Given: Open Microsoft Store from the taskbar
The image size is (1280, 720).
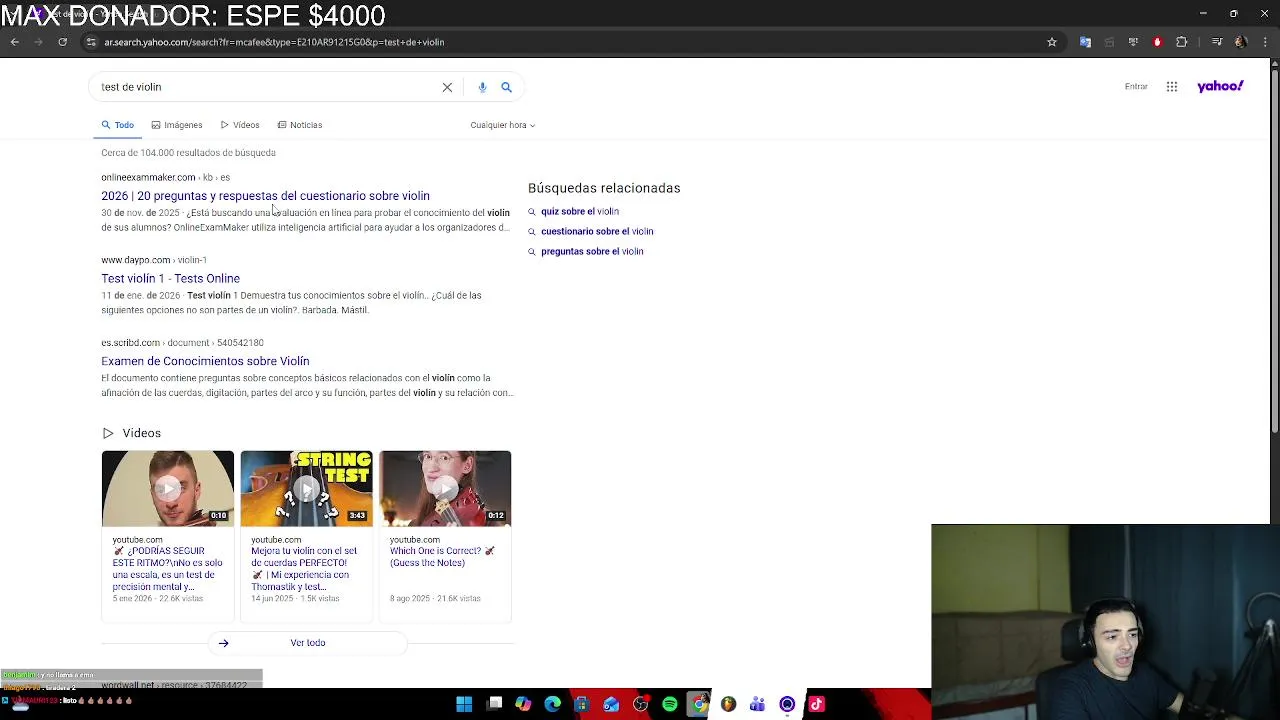Looking at the screenshot, I should pyautogui.click(x=582, y=704).
